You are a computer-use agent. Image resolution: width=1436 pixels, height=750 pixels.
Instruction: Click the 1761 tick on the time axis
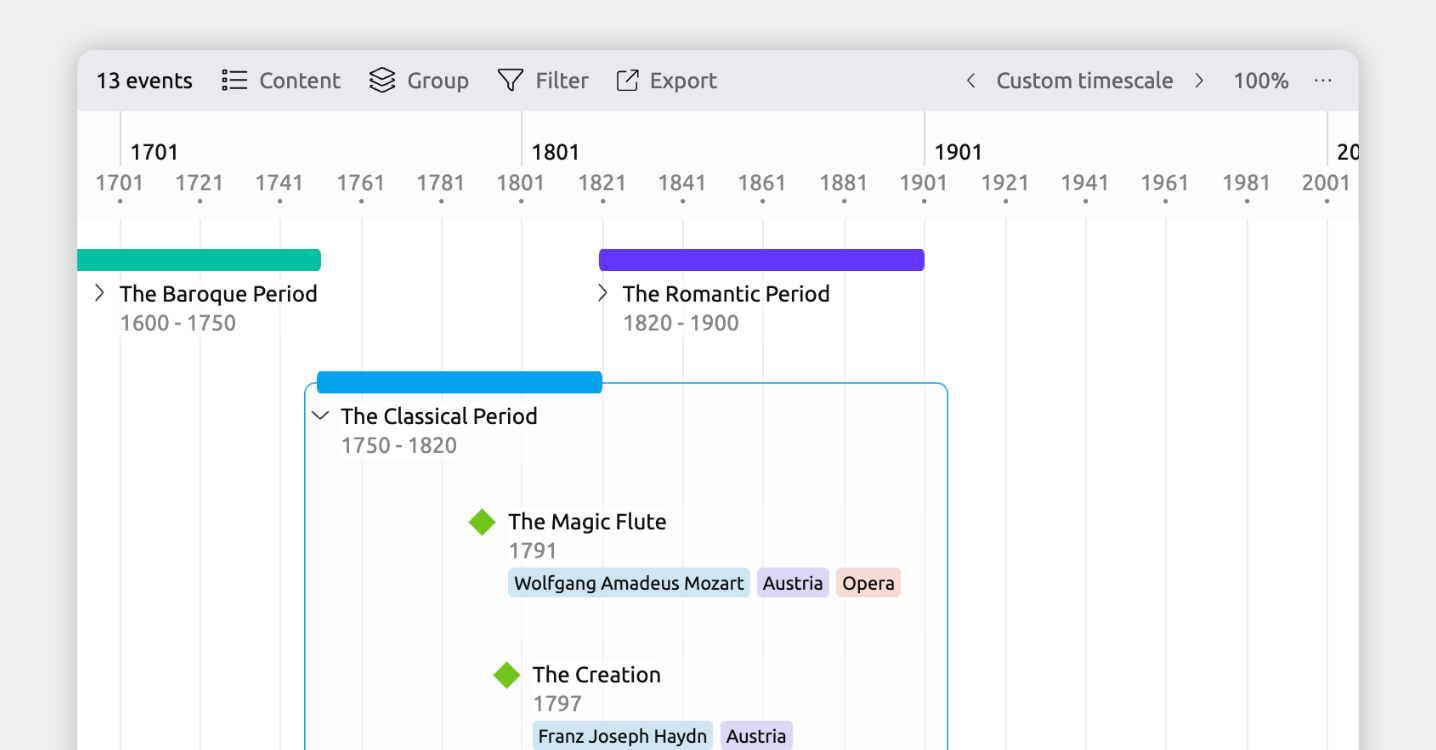(360, 183)
